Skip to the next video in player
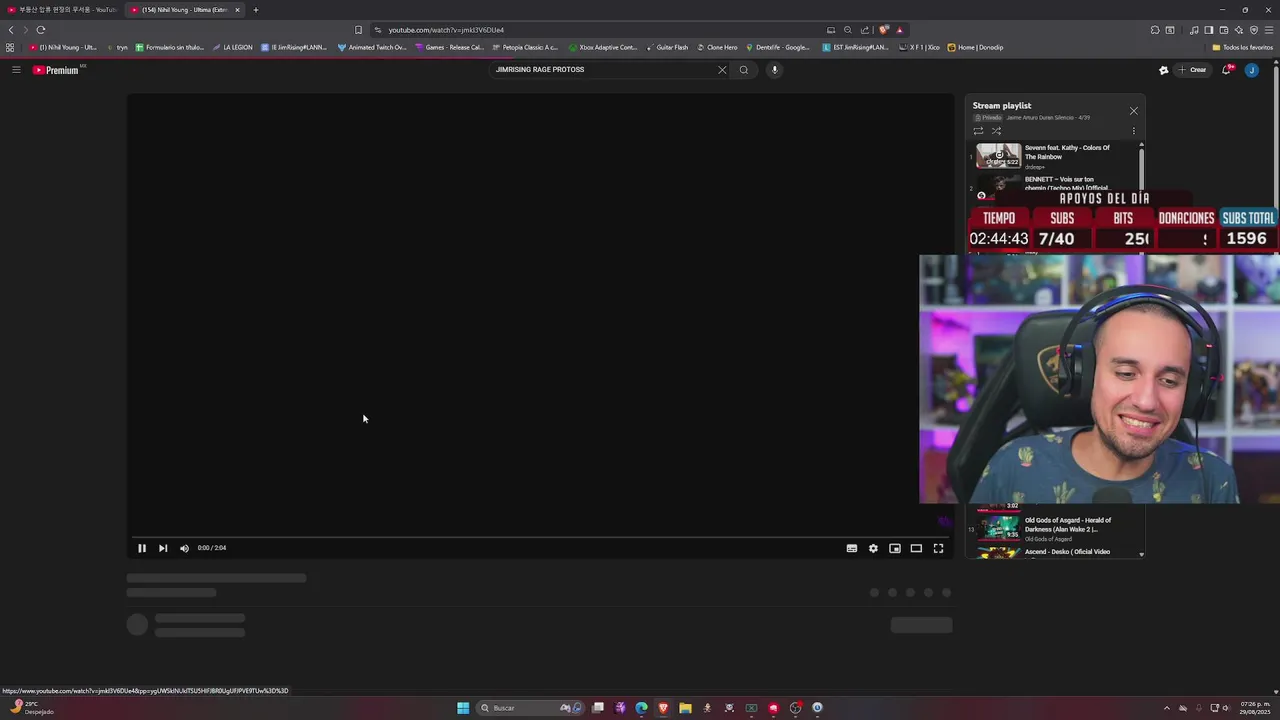The width and height of the screenshot is (1280, 720). pos(163,548)
